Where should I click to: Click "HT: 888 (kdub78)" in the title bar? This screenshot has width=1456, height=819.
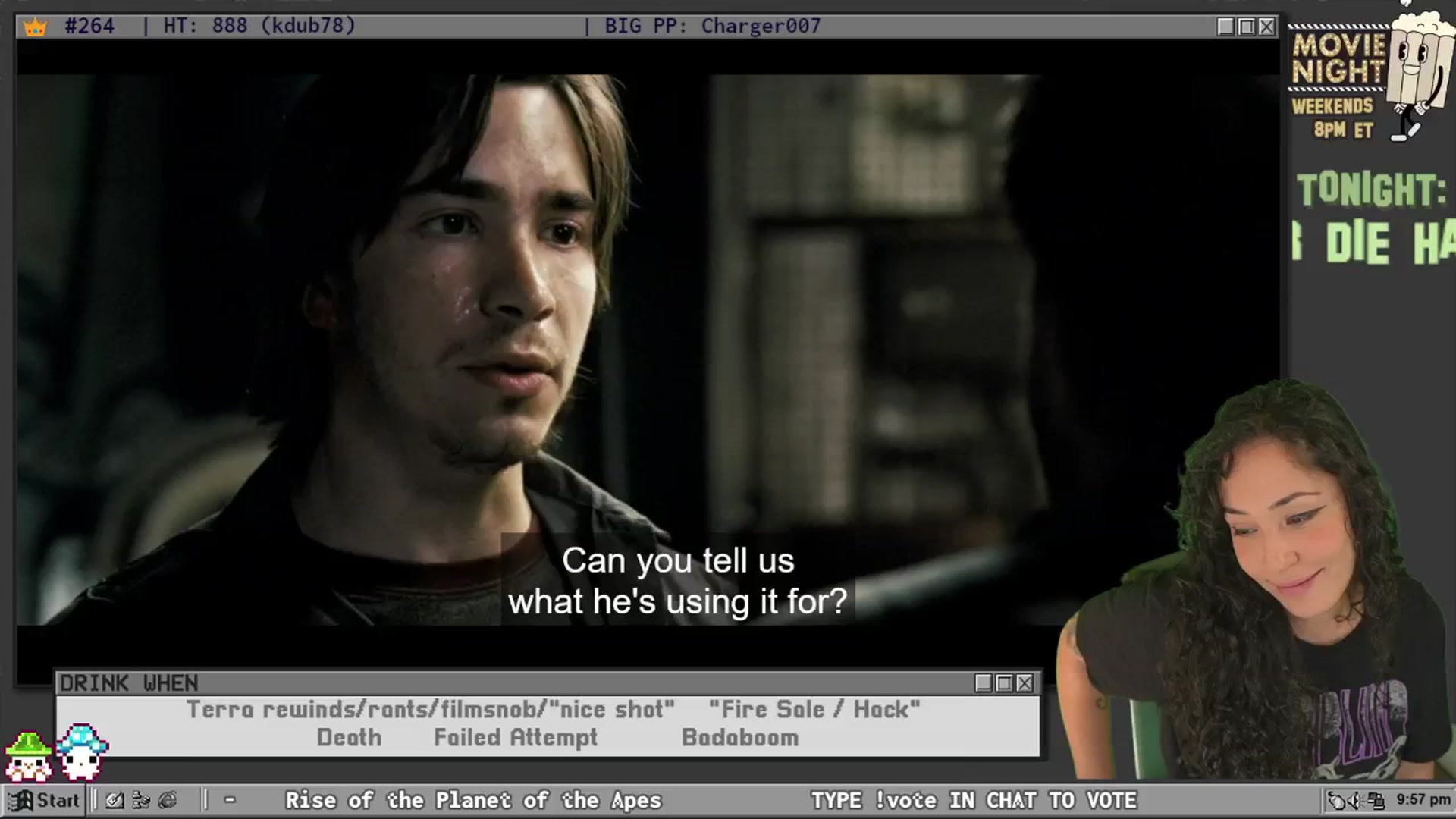[259, 26]
